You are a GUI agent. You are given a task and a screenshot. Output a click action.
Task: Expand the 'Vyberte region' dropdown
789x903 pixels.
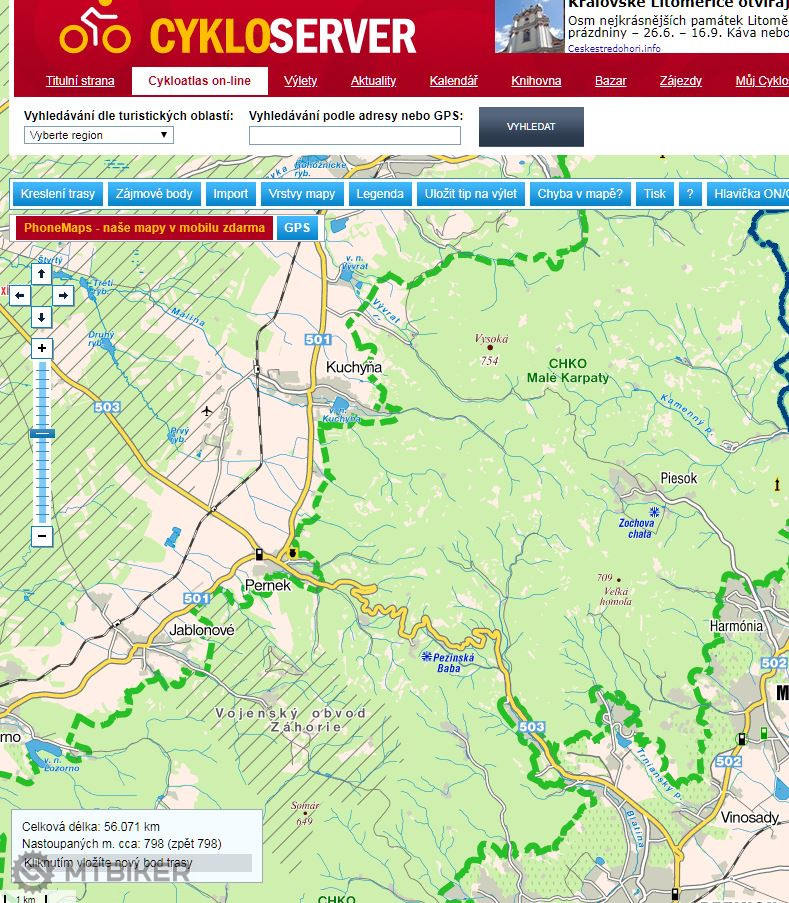98,135
